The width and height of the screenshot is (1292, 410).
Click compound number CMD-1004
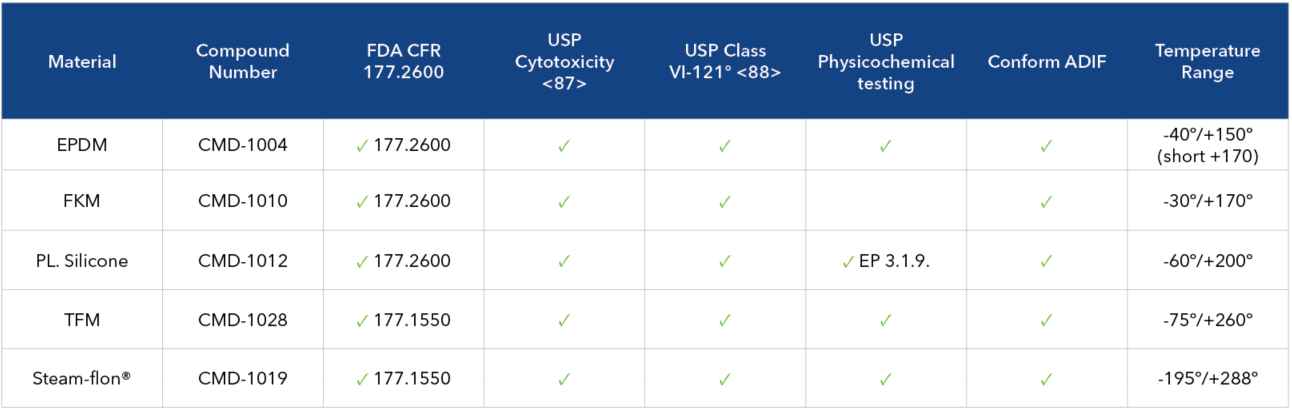(x=242, y=145)
